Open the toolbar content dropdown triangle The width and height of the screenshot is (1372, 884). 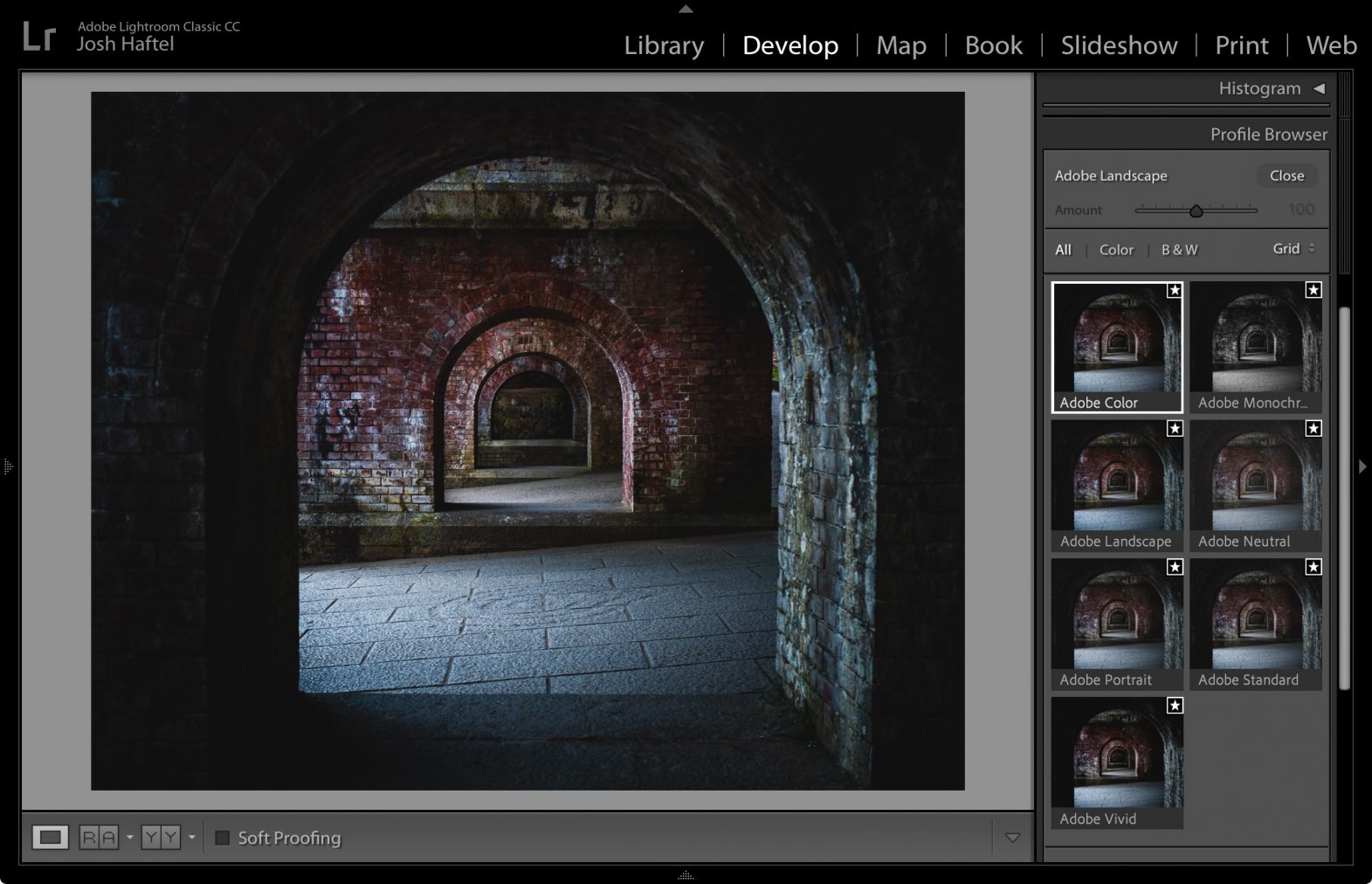pos(1012,838)
